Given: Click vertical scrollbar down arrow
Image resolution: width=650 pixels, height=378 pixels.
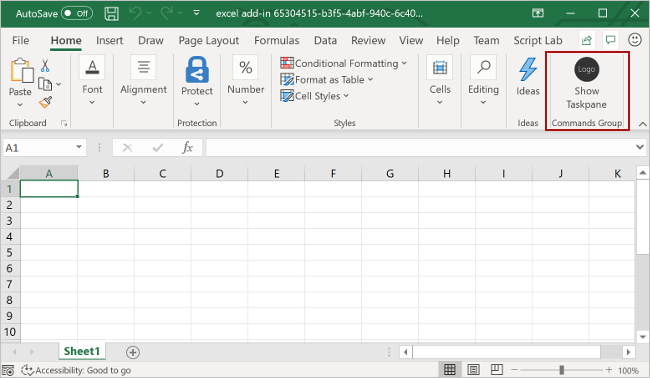Looking at the screenshot, I should [x=643, y=337].
